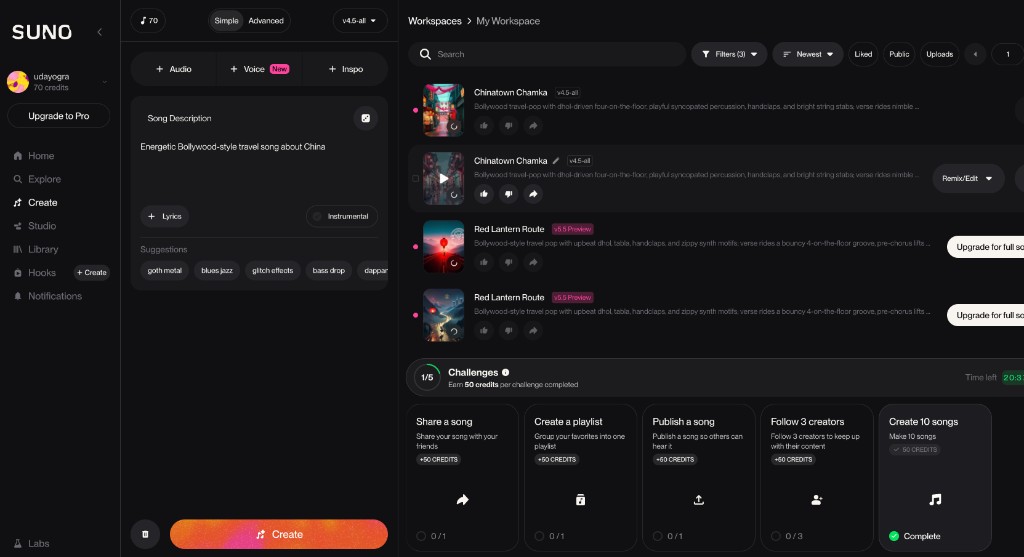Add Voice with New badge

(259, 69)
